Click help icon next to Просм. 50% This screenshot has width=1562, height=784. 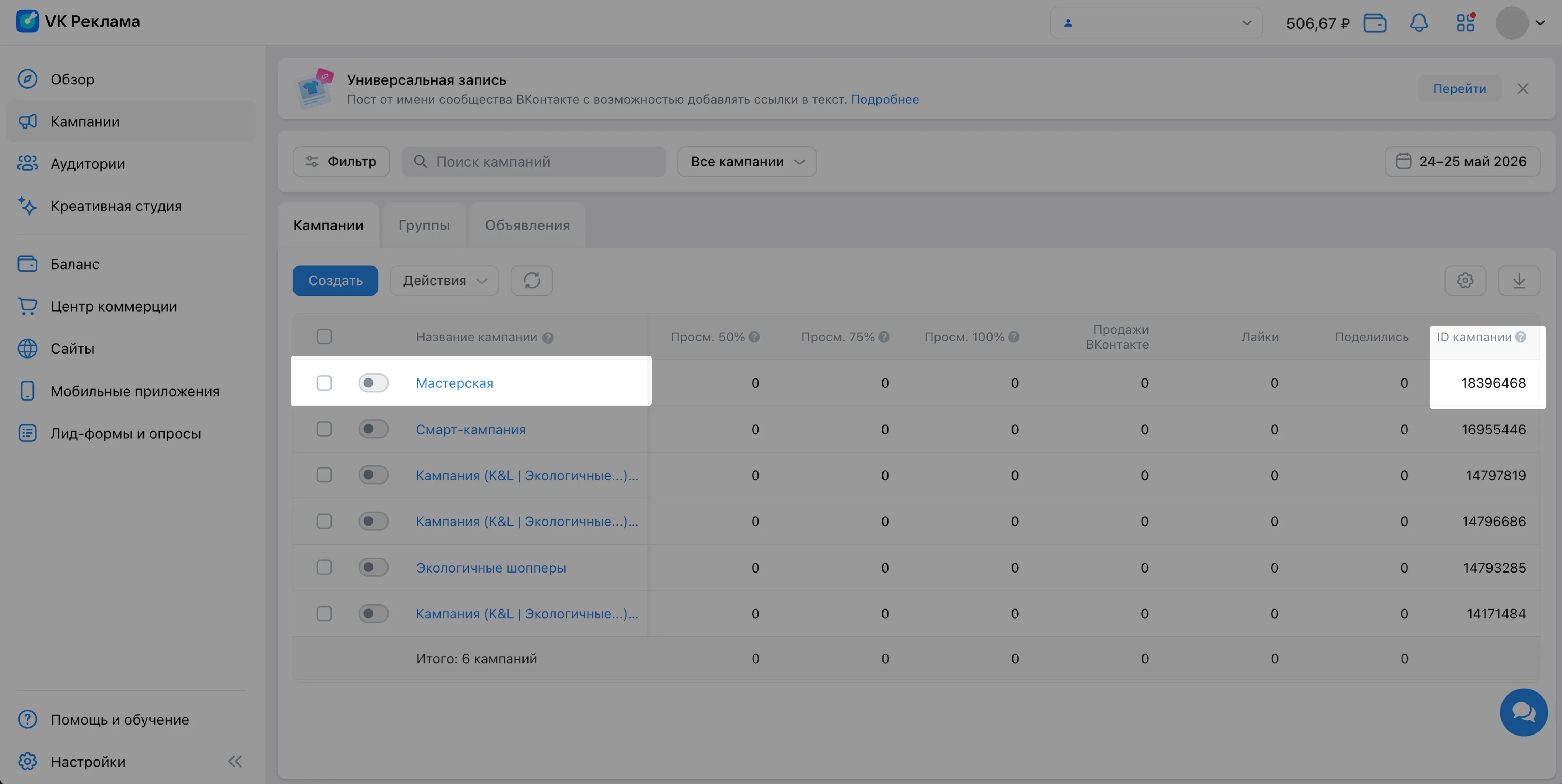click(x=754, y=337)
